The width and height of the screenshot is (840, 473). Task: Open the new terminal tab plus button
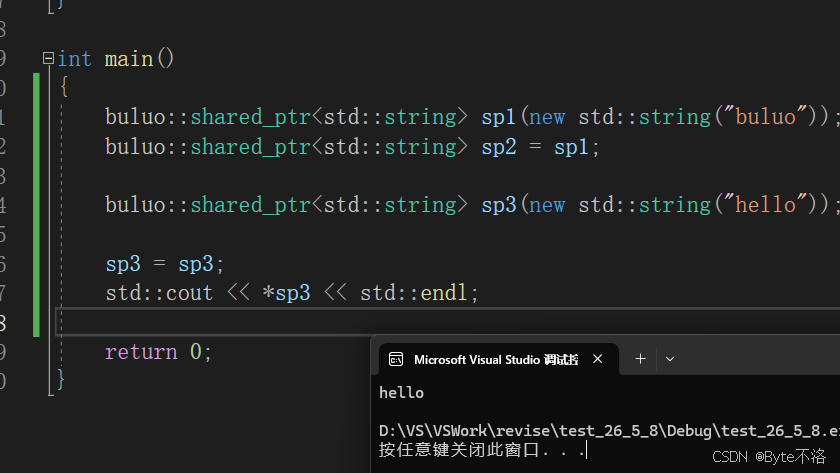tap(640, 359)
